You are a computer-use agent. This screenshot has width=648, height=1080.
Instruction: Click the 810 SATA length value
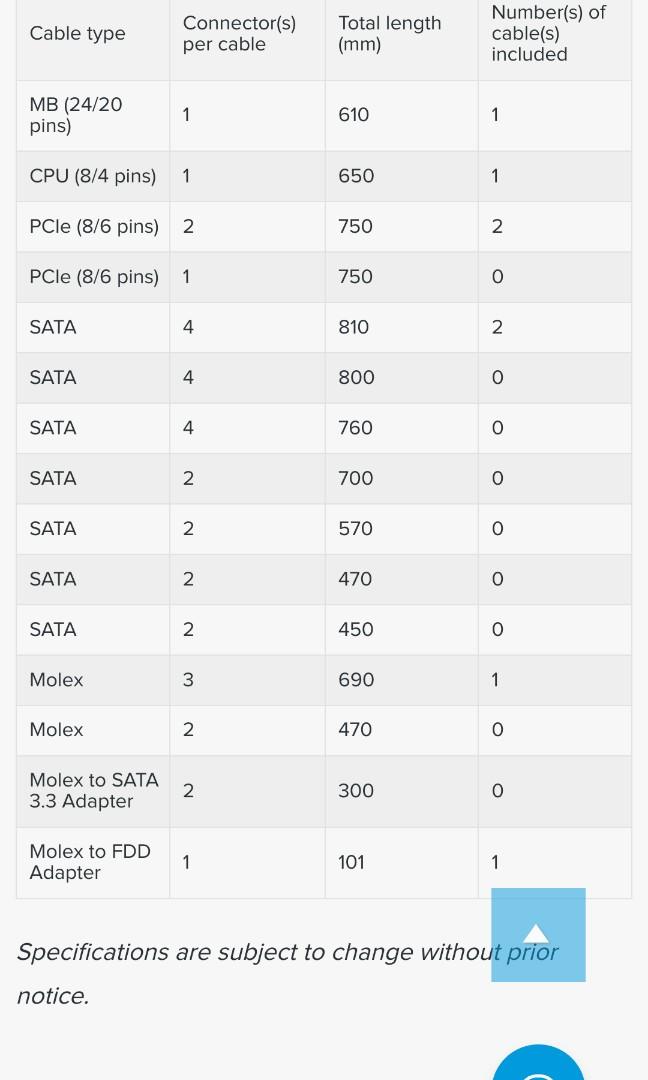coord(353,326)
